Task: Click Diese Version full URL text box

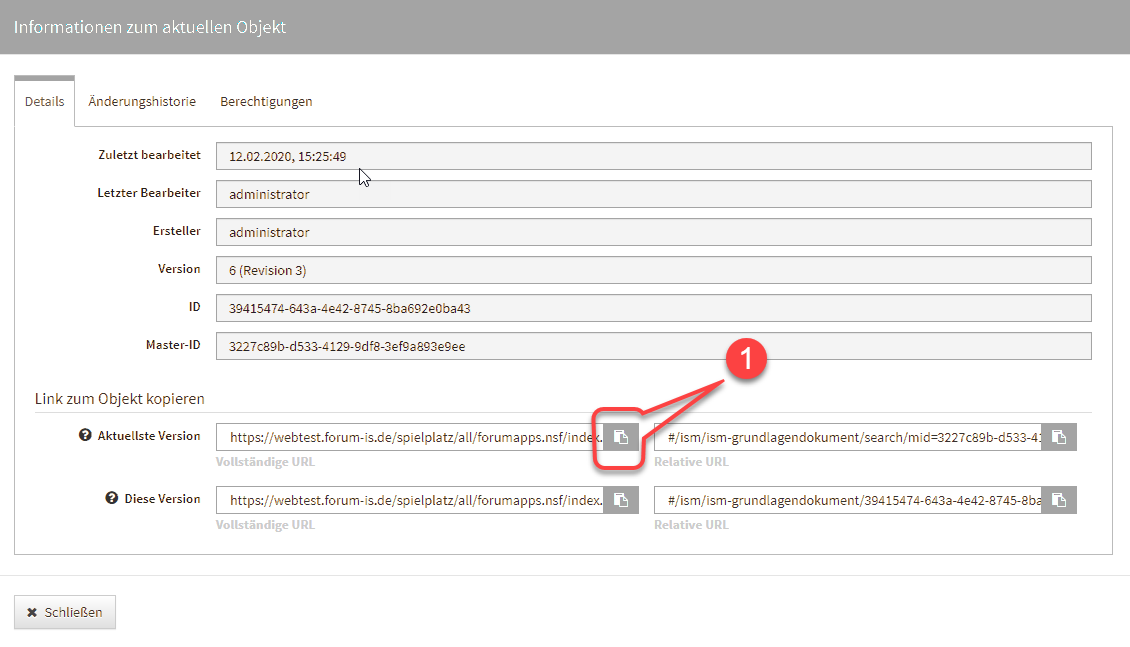Action: (410, 500)
